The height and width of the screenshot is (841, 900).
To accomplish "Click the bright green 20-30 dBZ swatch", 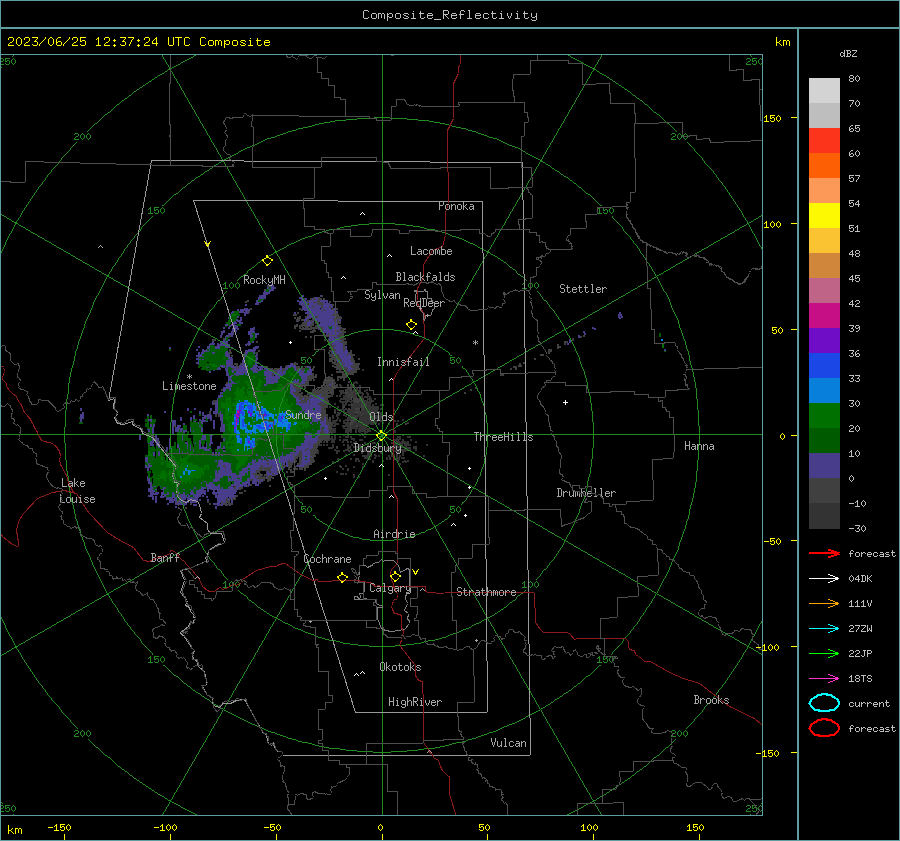I will point(824,416).
